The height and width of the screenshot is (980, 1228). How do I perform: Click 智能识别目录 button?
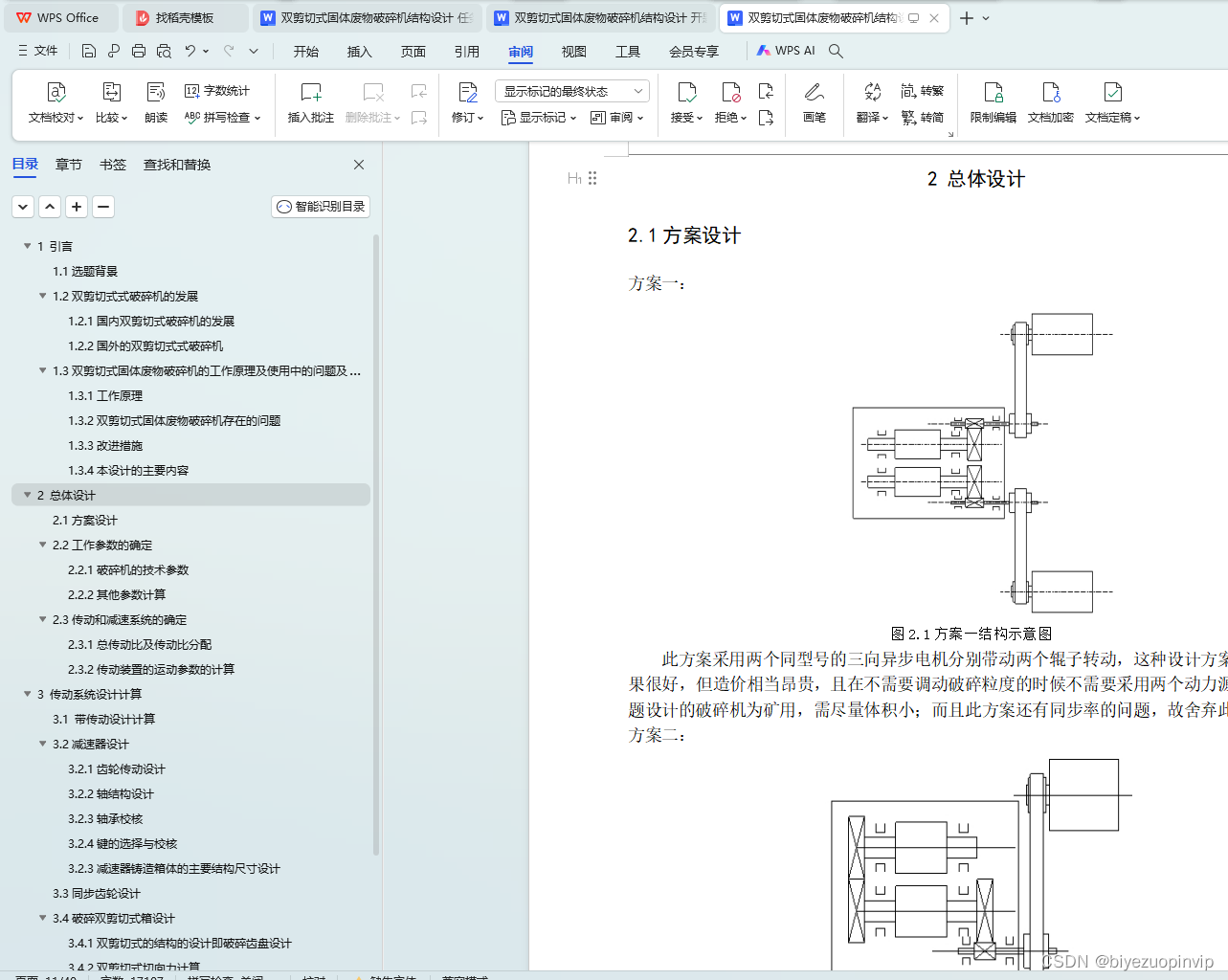point(321,207)
